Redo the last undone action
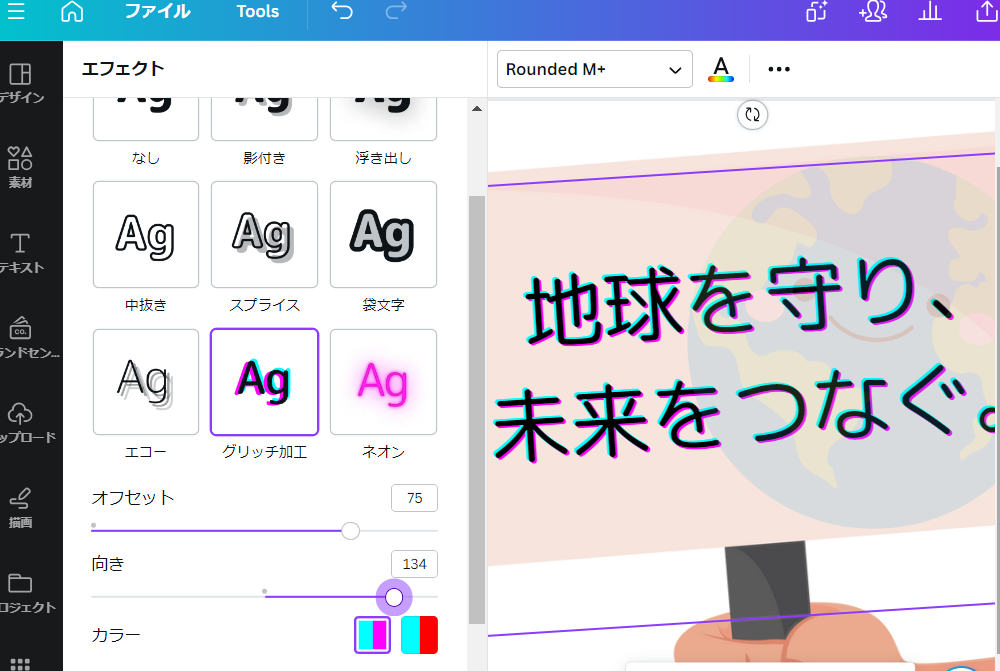Screen dimensions: 1000x671 (x=396, y=11)
